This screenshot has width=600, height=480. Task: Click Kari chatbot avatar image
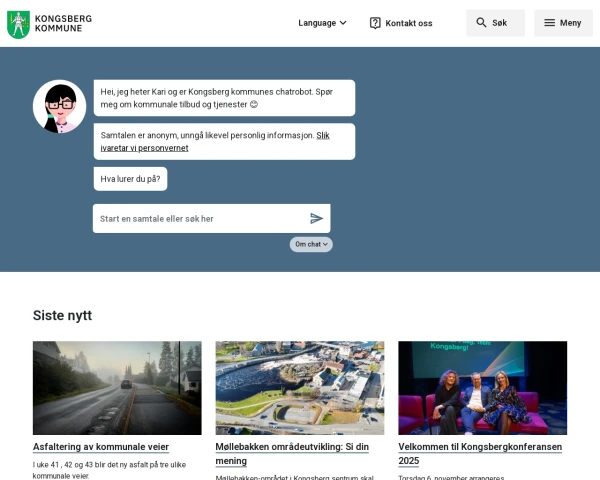[x=59, y=106]
